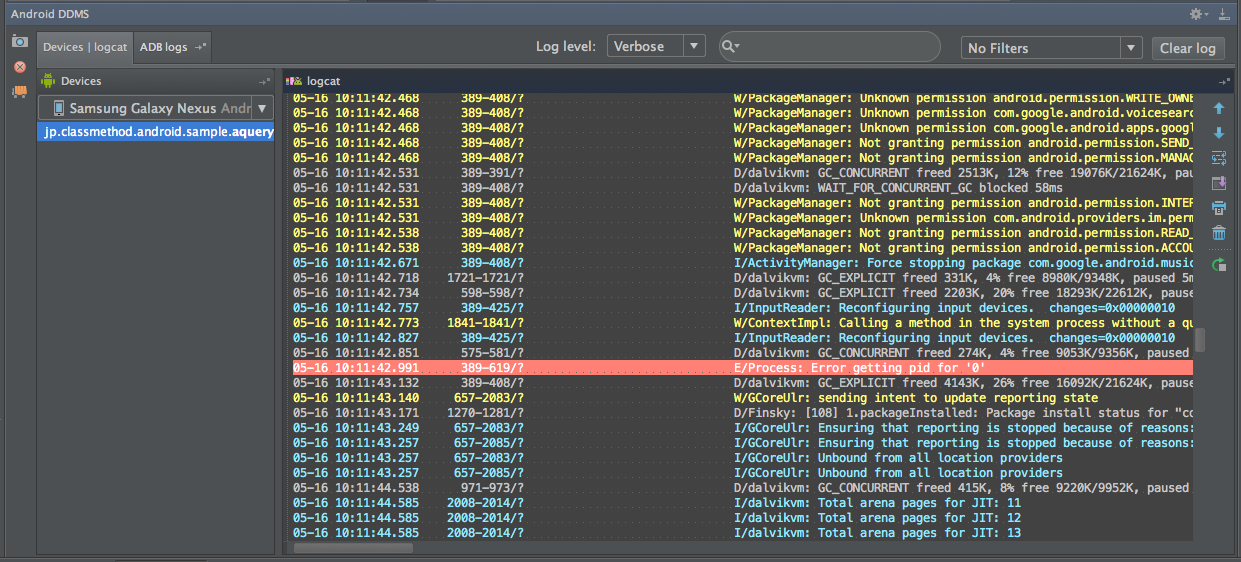Toggle soft wraps in logcat

click(x=1218, y=158)
